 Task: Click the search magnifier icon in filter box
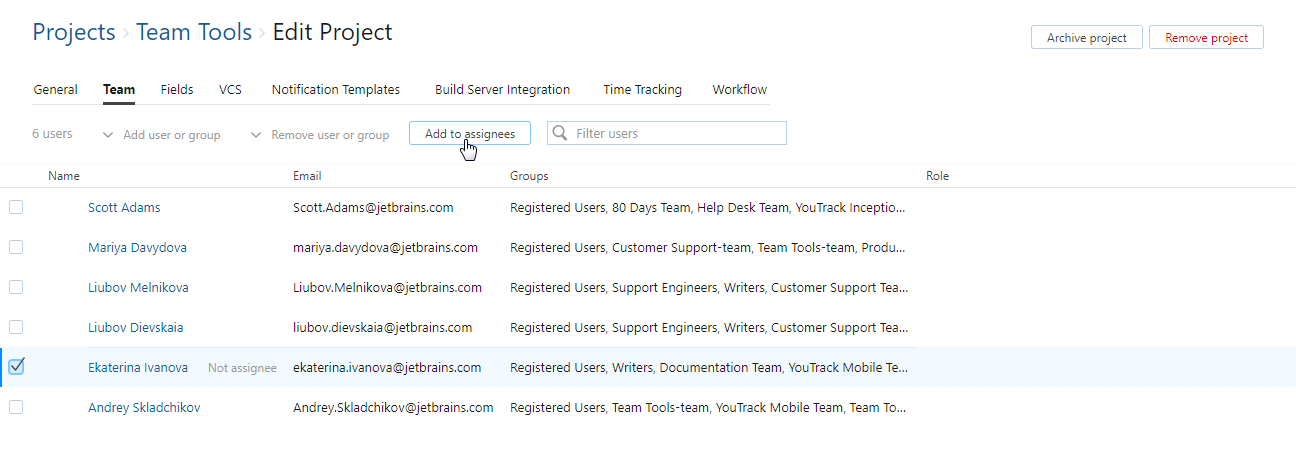pyautogui.click(x=560, y=133)
